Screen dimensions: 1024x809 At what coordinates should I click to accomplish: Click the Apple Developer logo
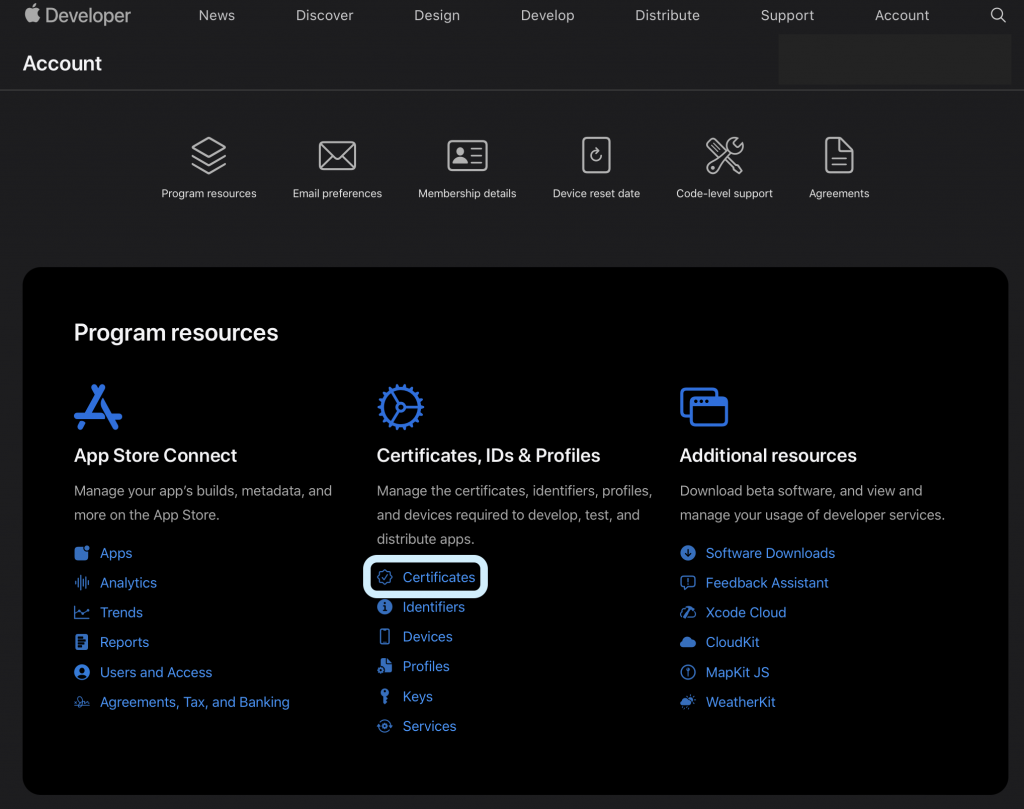click(x=78, y=15)
